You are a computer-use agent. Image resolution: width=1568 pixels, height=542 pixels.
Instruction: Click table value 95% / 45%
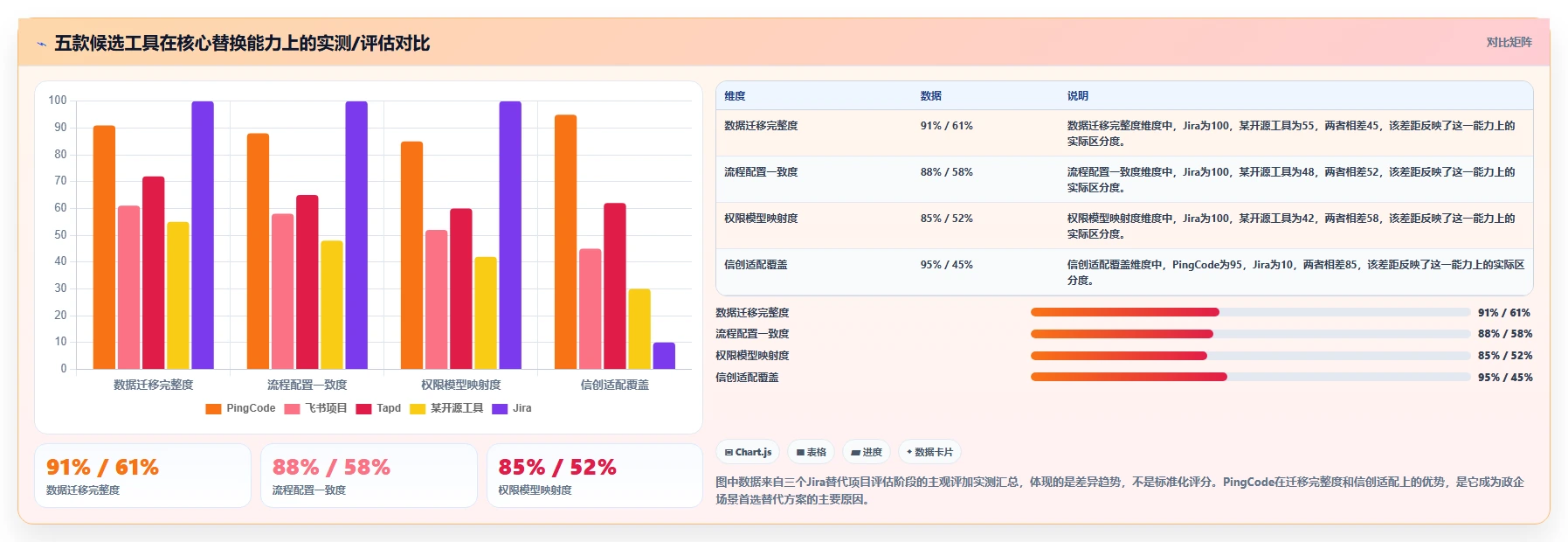pyautogui.click(x=946, y=265)
